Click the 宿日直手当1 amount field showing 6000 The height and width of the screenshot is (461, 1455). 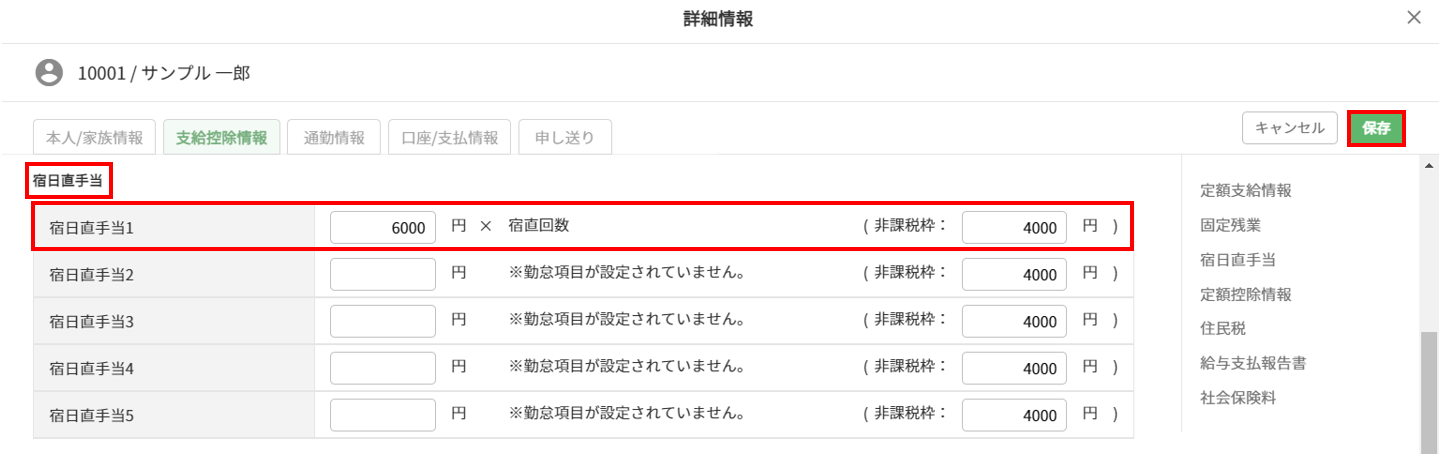click(x=383, y=228)
